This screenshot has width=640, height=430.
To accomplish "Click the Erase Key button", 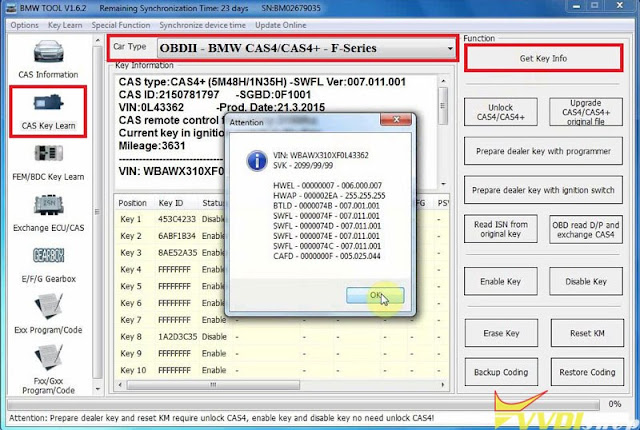I will pos(501,333).
